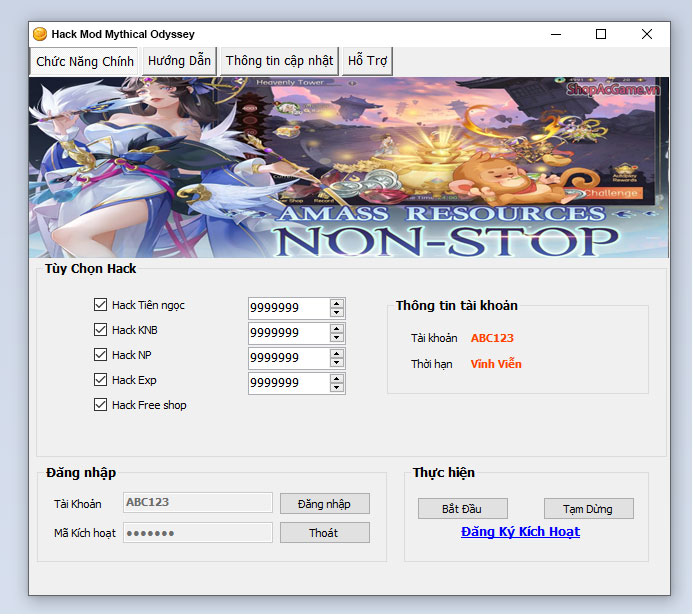This screenshot has width=693, height=616.
Task: Click the gold coin app icon in title bar
Action: click(x=40, y=34)
